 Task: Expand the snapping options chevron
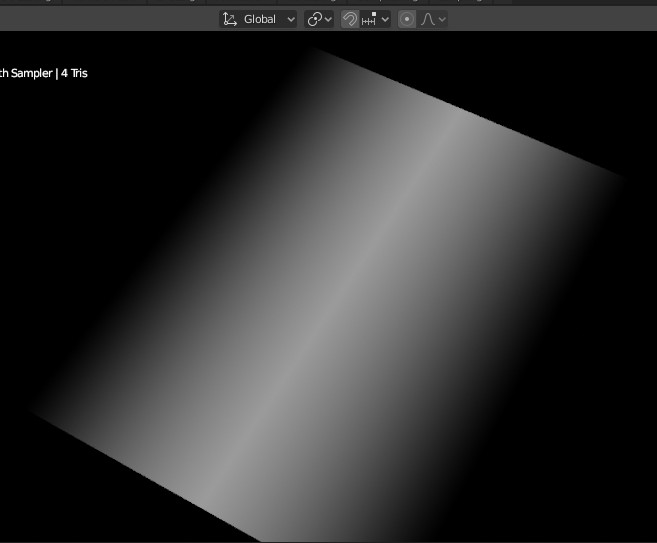pyautogui.click(x=385, y=19)
